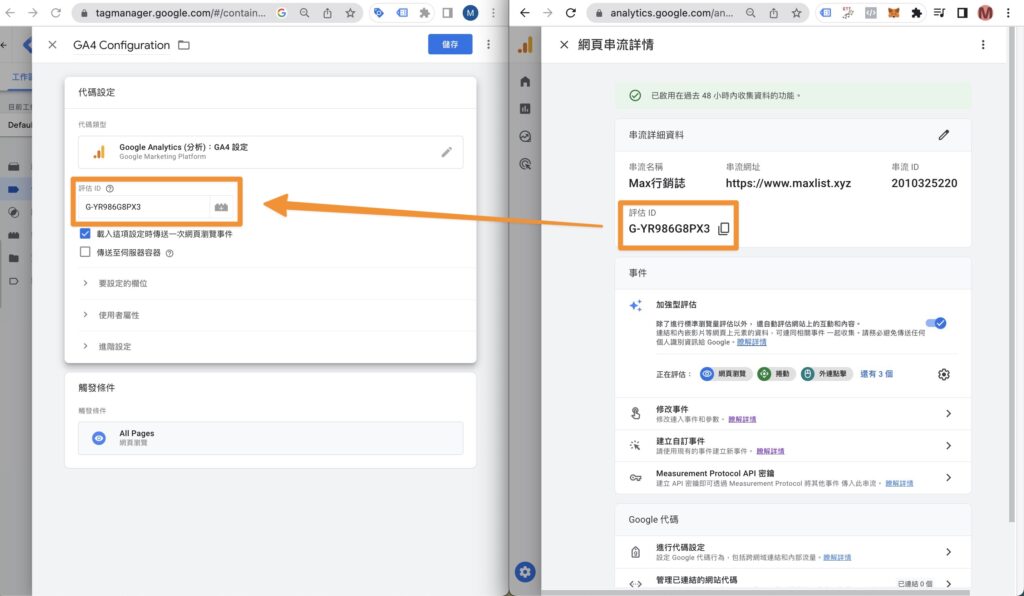
Task: Click the analytics.google.com address bar
Action: (671, 13)
